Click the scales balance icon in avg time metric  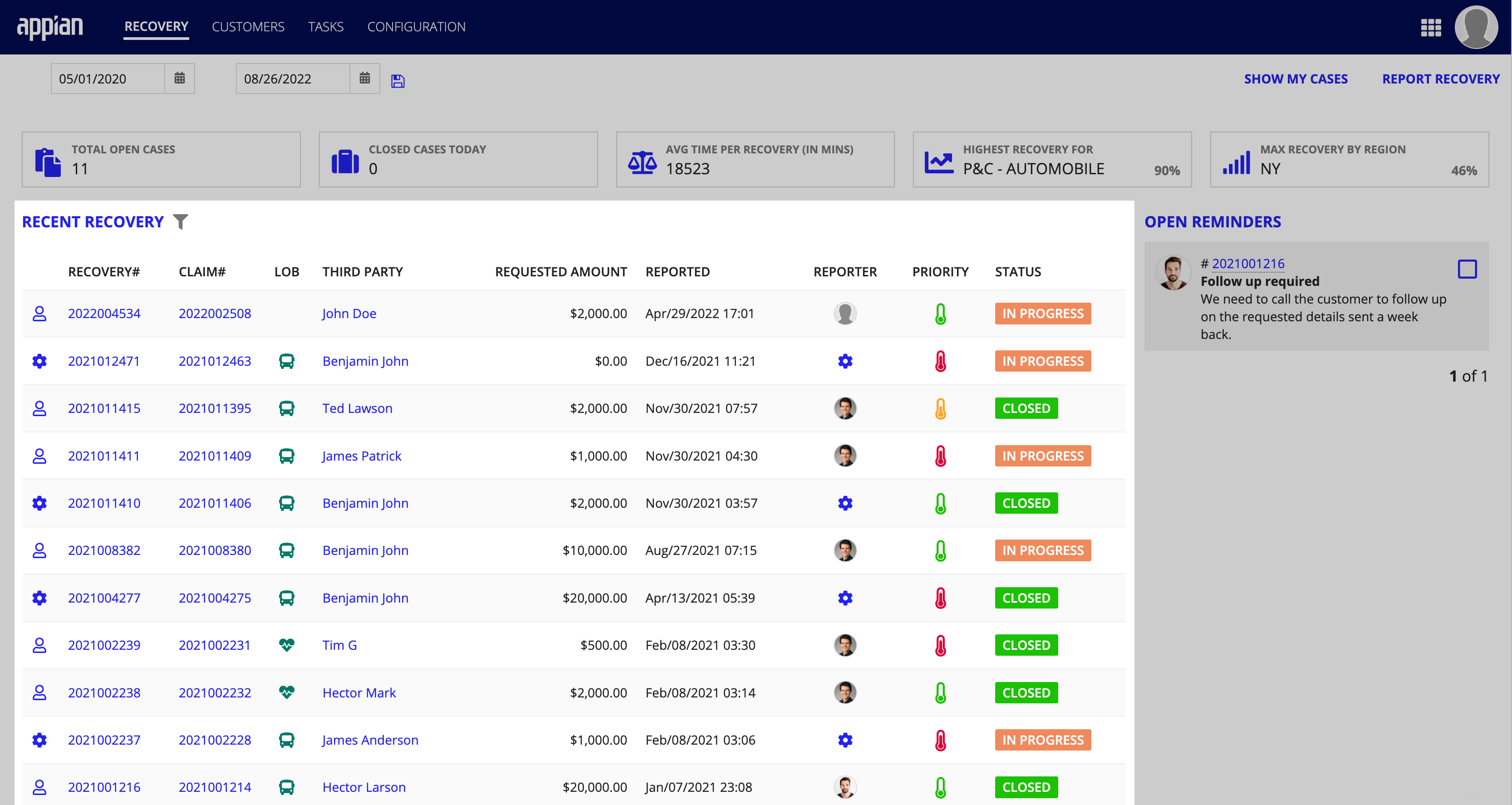(642, 163)
